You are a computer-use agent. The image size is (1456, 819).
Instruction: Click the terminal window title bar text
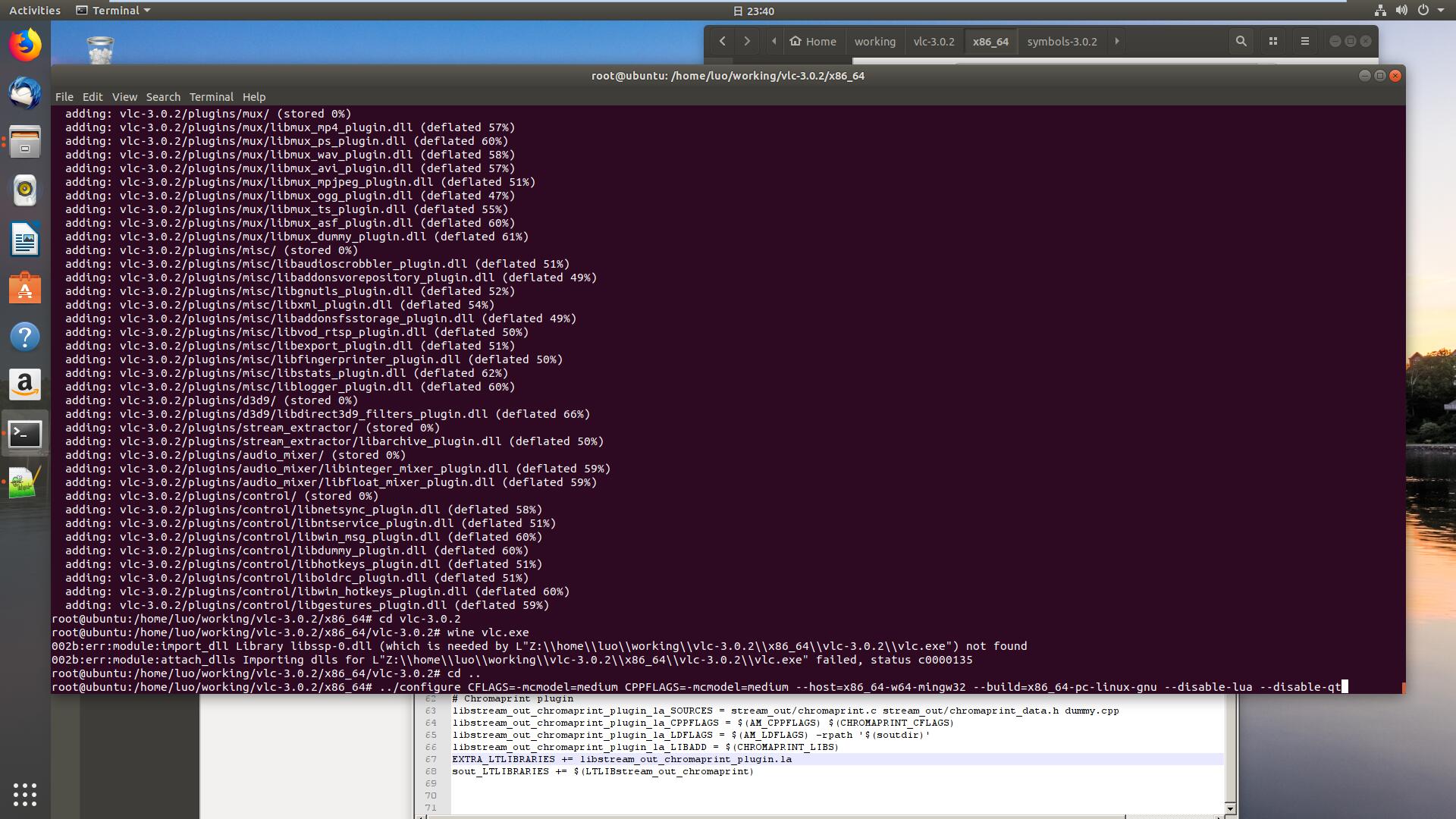click(728, 76)
